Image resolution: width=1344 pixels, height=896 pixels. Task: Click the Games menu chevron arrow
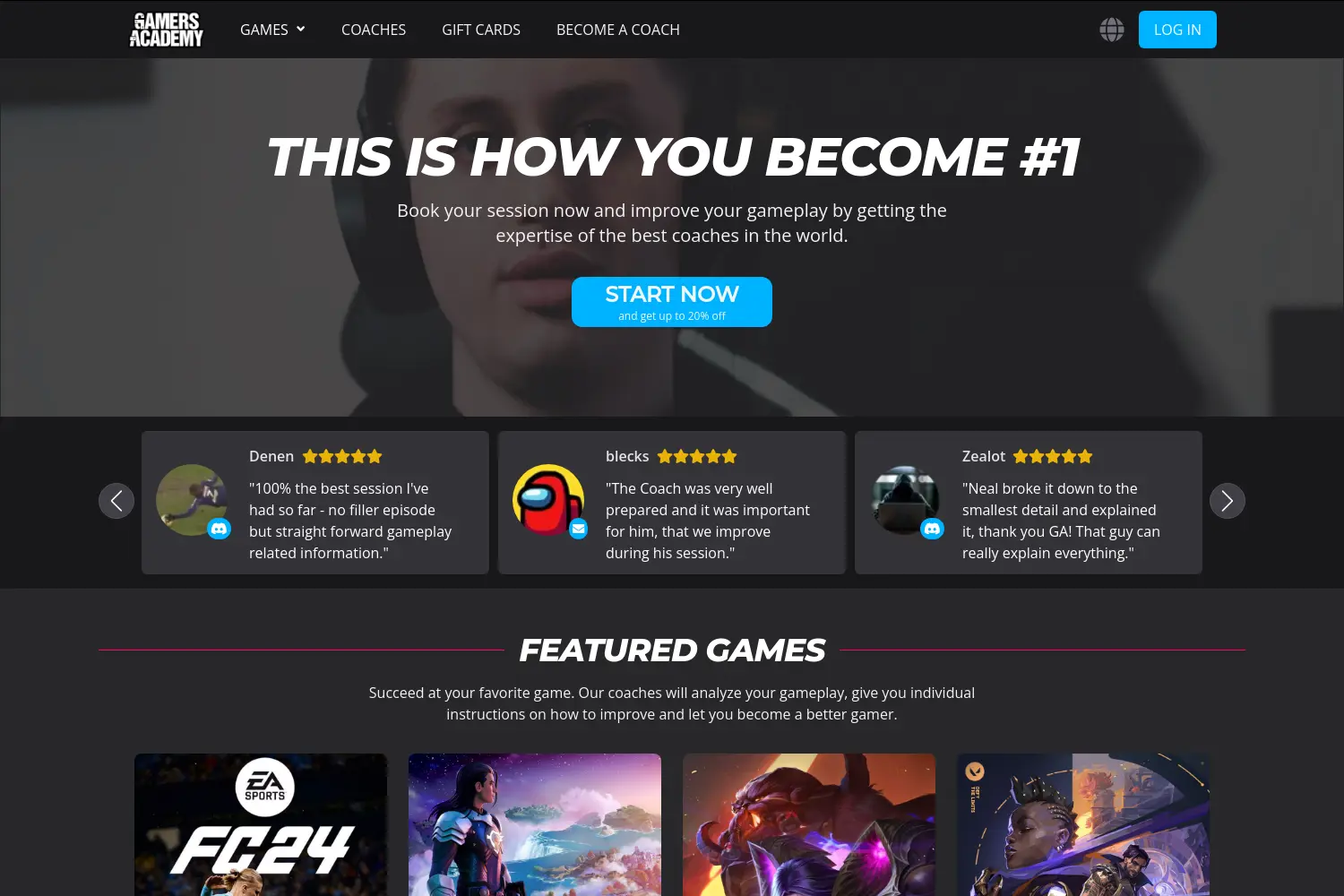(x=301, y=29)
